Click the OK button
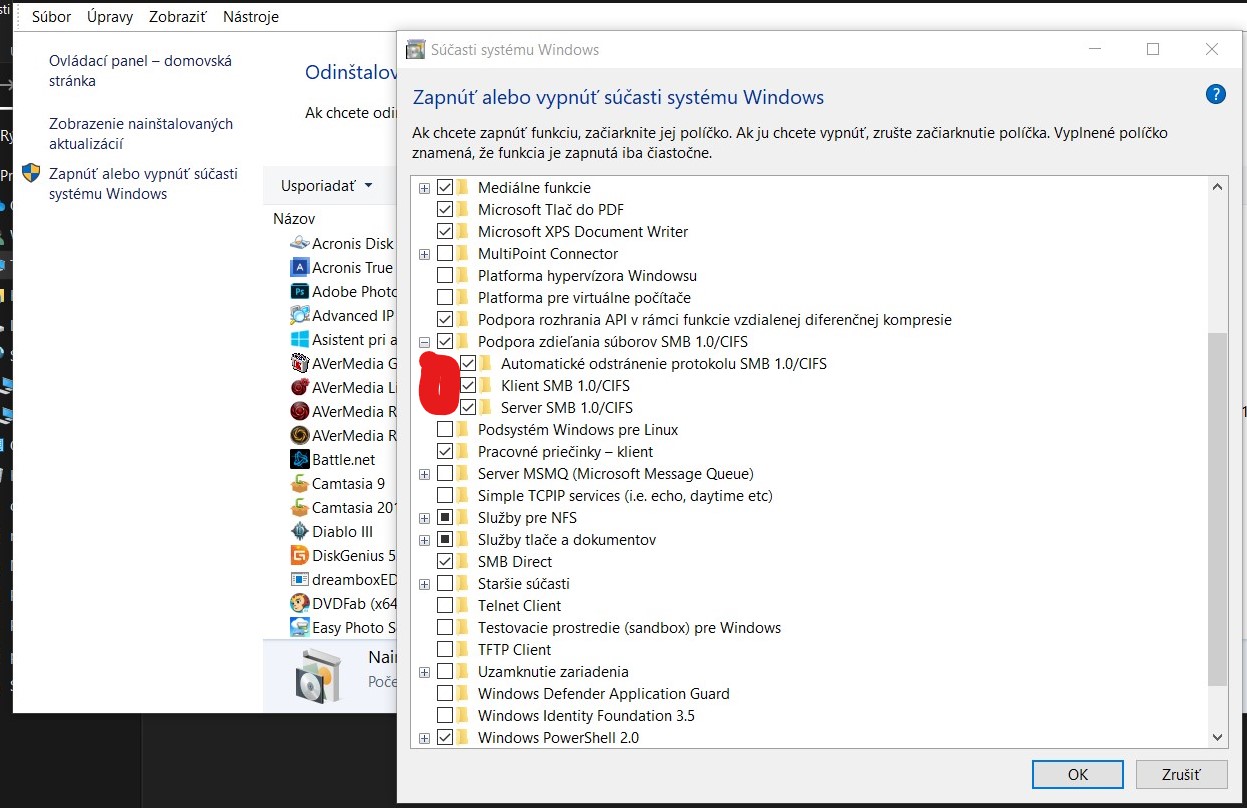Screen dimensions: 1247x808 [1077, 774]
